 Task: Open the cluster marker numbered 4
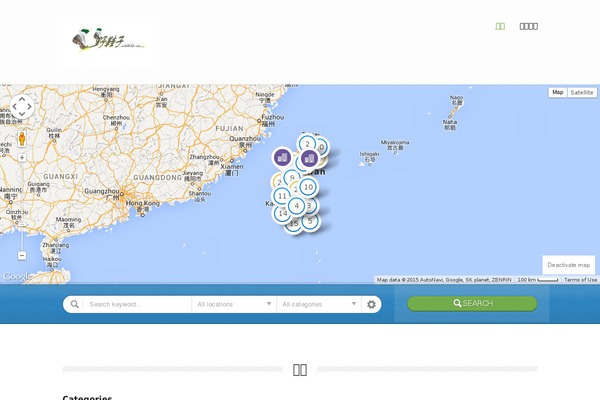[x=296, y=206]
